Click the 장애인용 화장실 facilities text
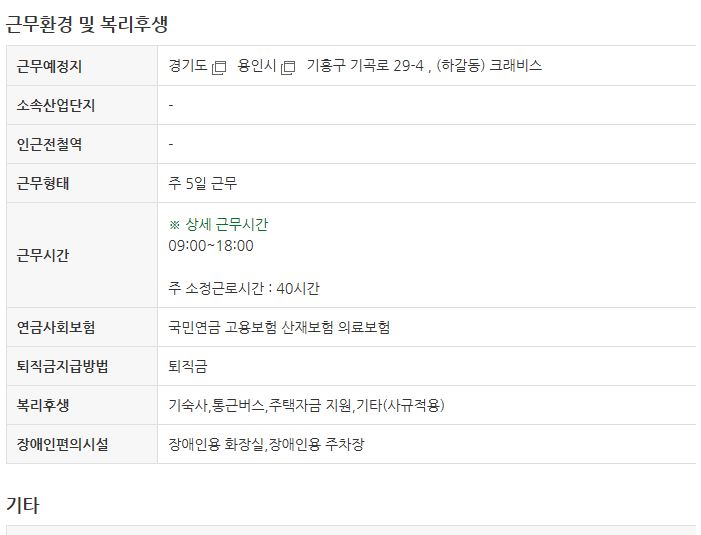The width and height of the screenshot is (701, 535). tap(217, 444)
